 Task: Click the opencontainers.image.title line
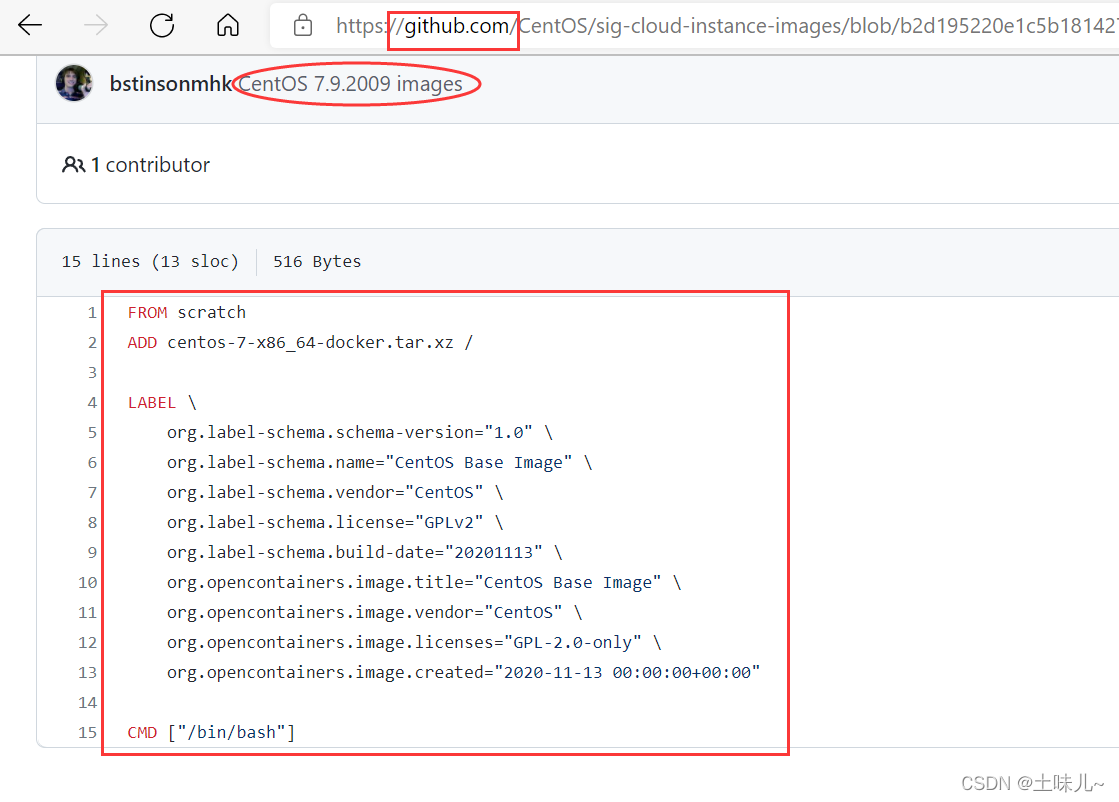pyautogui.click(x=425, y=582)
